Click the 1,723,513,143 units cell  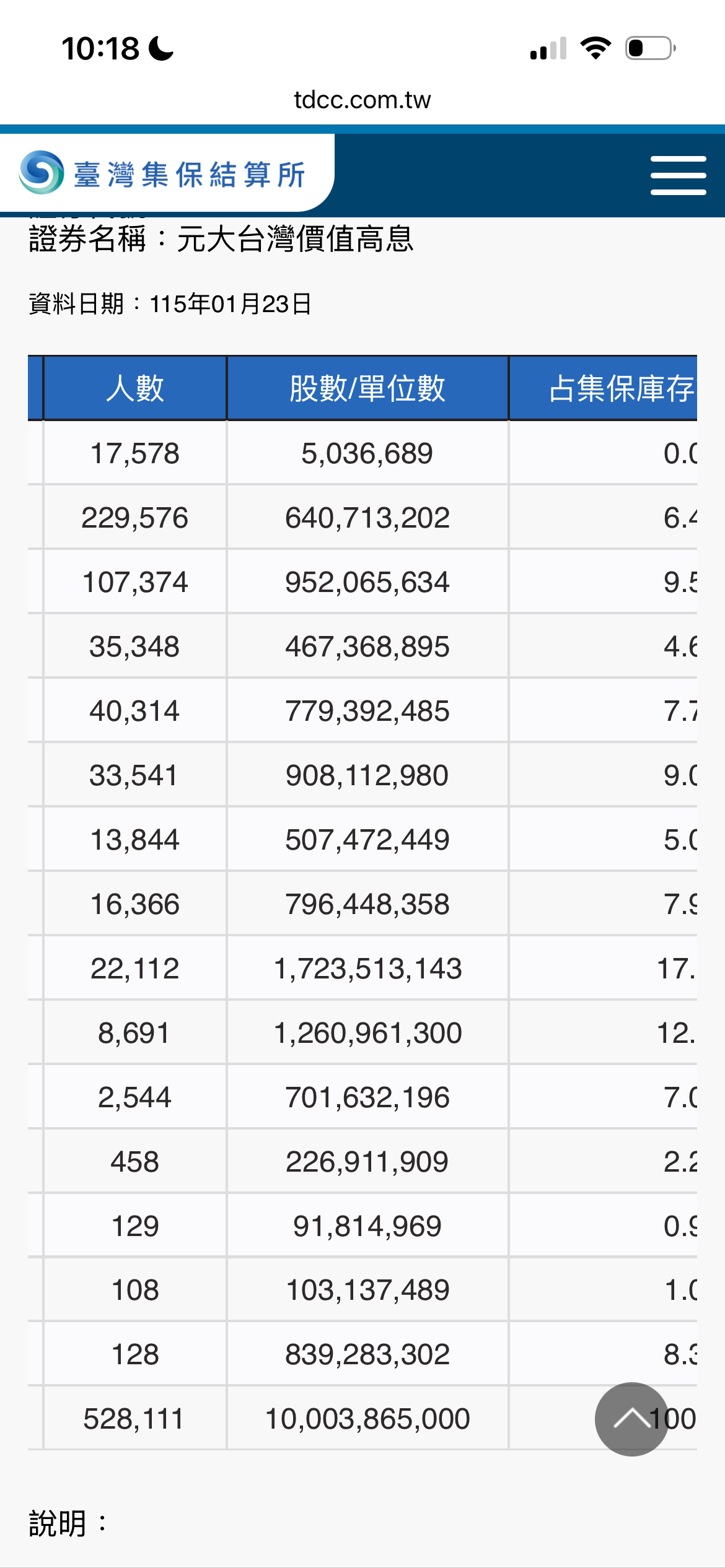[367, 969]
